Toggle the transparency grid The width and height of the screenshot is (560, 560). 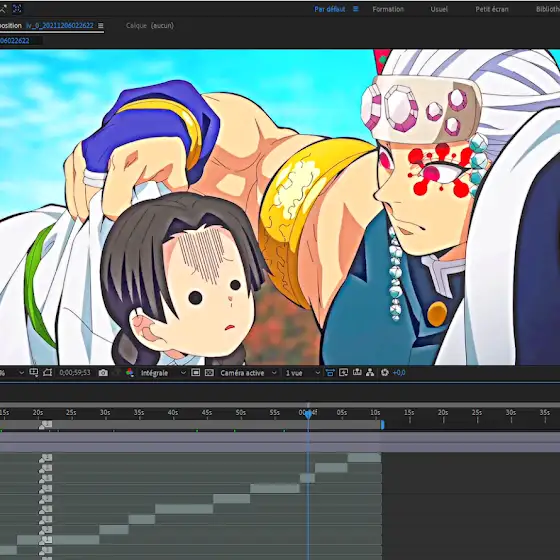click(x=209, y=372)
